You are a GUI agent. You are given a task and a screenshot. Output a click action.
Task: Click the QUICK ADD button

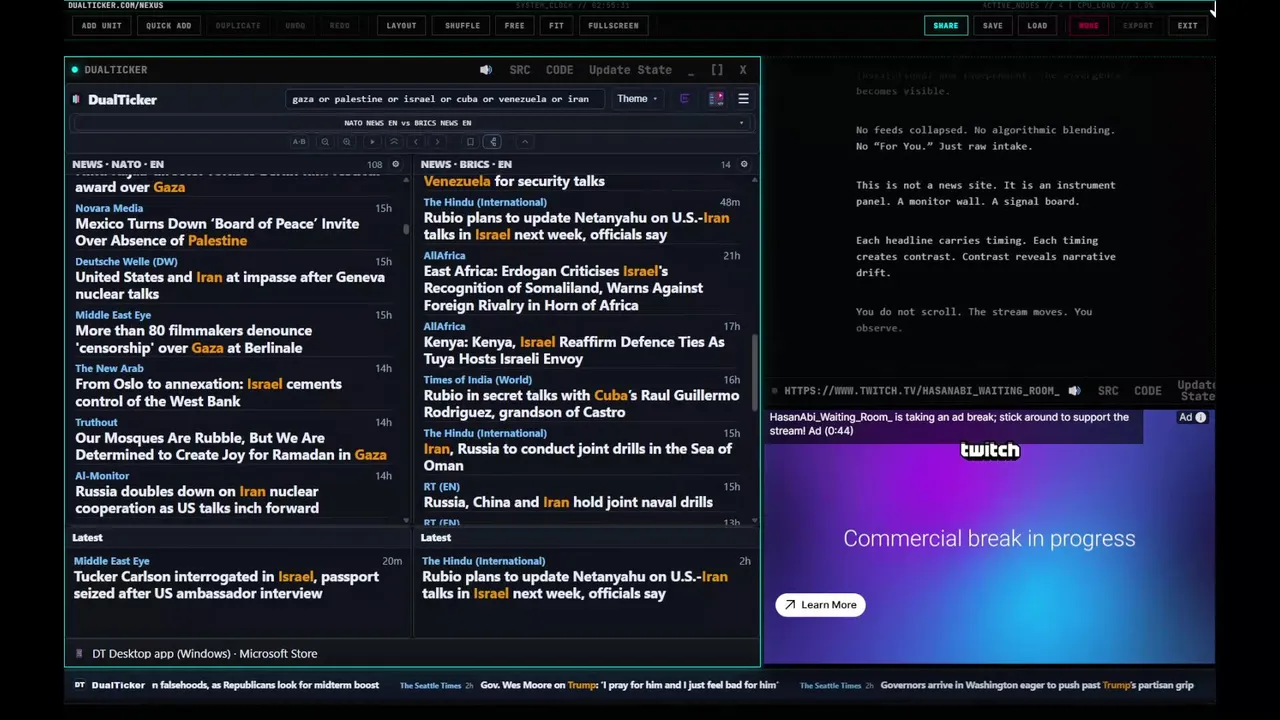pyautogui.click(x=169, y=26)
